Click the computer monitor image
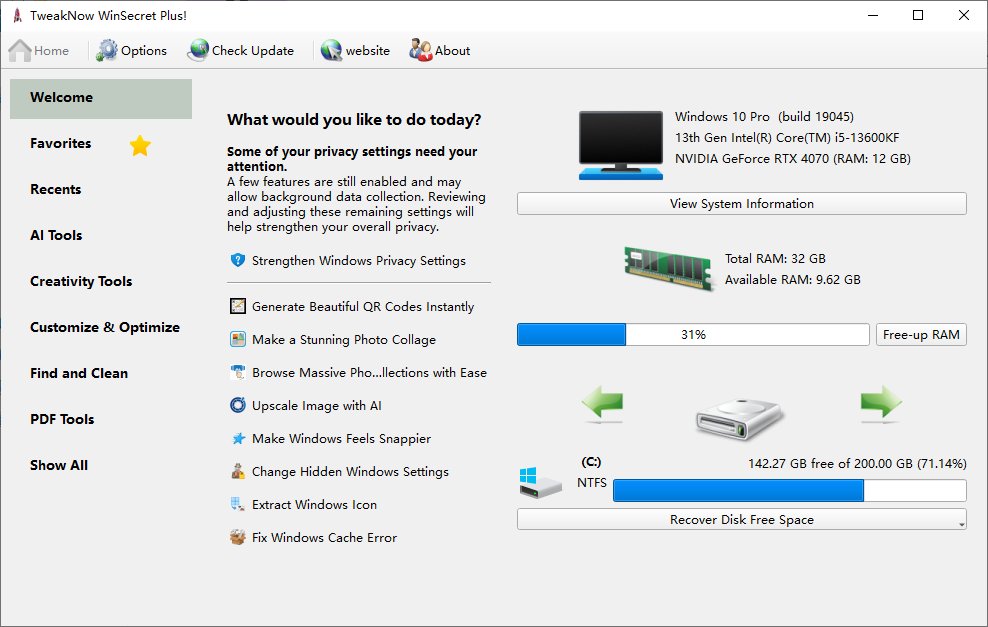The image size is (988, 627). [x=621, y=146]
